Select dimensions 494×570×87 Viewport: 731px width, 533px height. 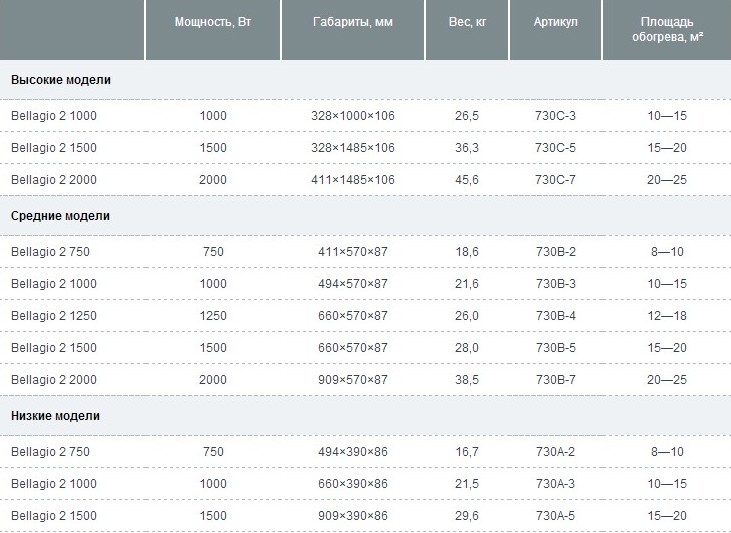pyautogui.click(x=353, y=284)
